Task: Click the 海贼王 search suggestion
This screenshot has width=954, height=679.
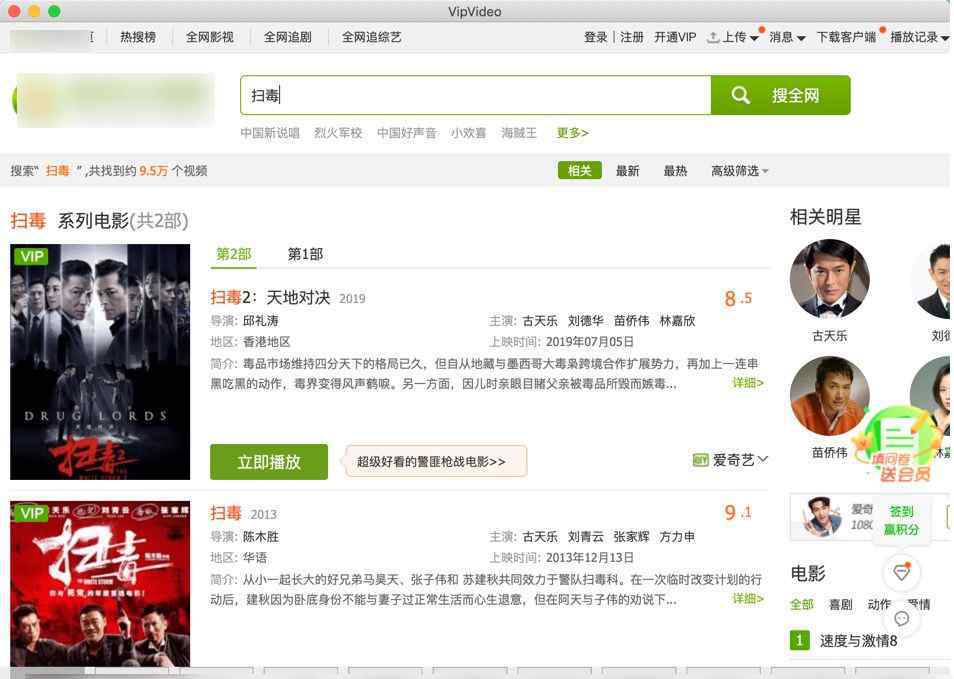Action: [519, 133]
